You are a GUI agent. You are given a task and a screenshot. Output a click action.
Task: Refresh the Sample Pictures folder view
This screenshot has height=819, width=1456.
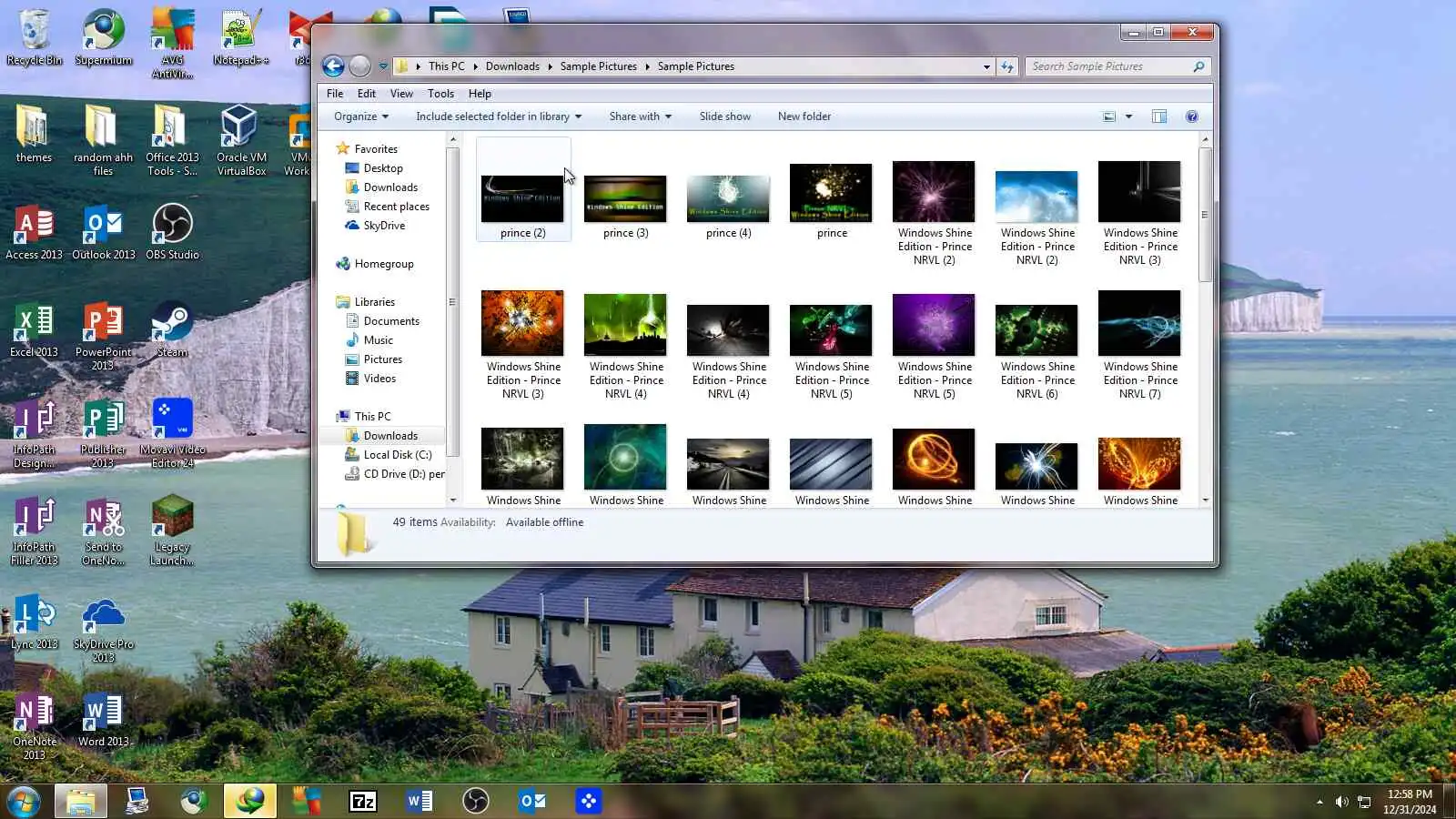1007,66
